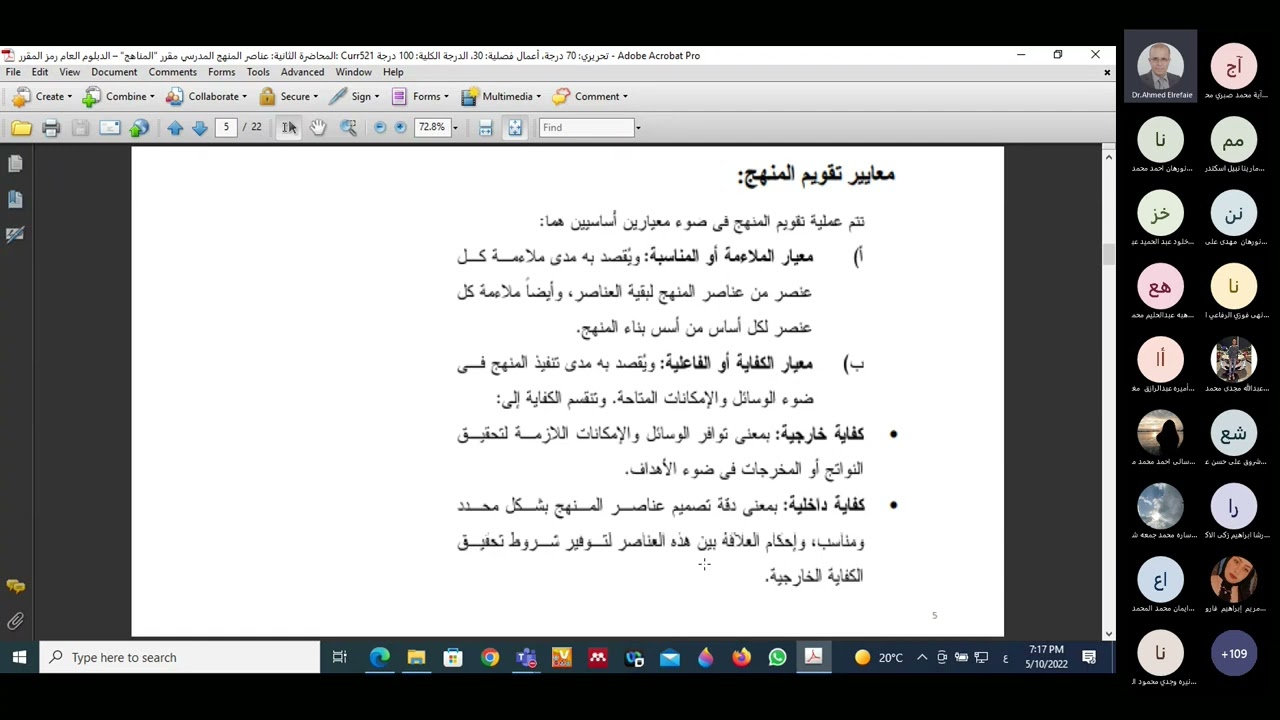Click the globe upload icon
Viewport: 1280px width, 720px height.
[139, 128]
